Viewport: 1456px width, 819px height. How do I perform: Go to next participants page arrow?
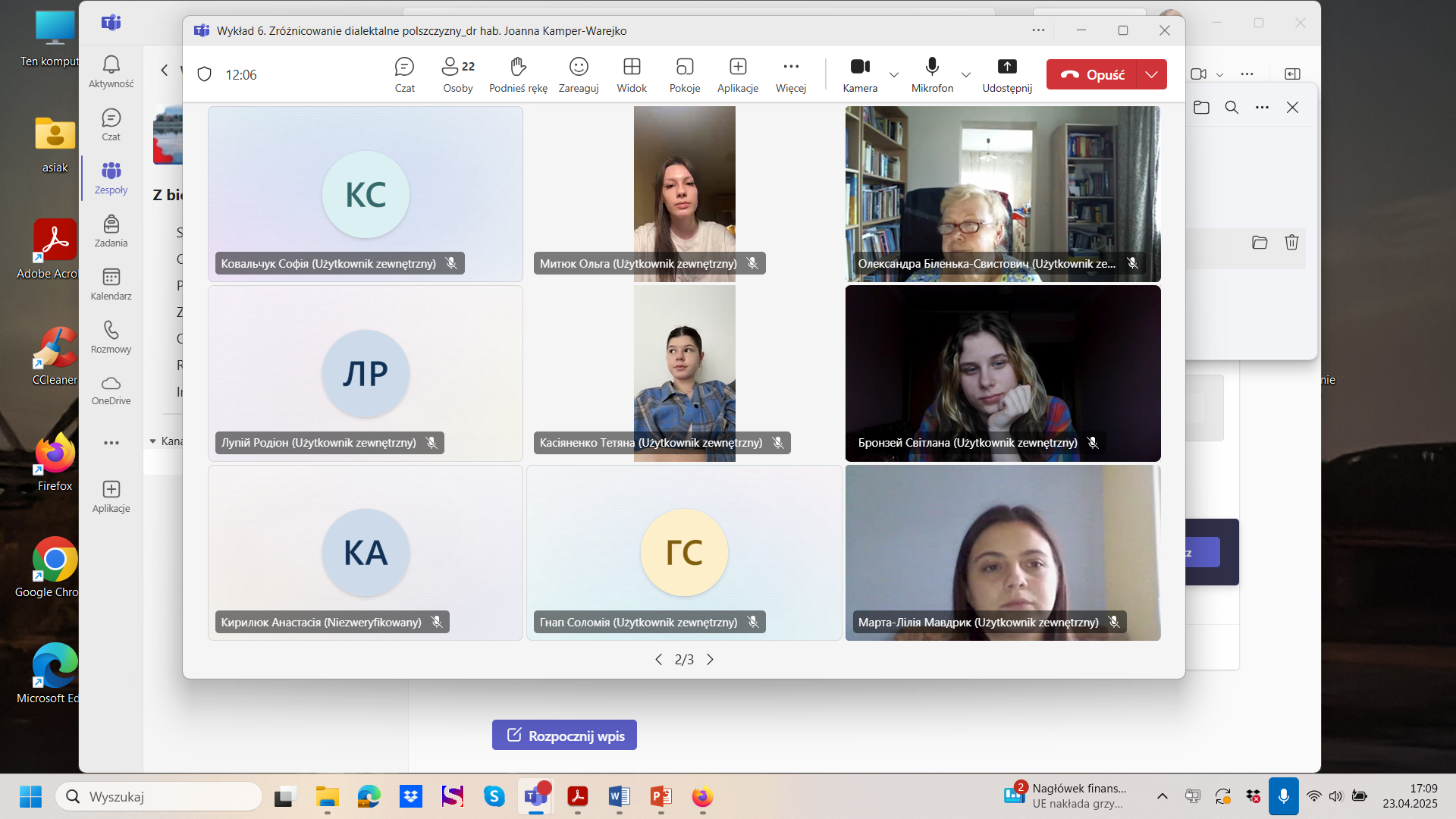(710, 660)
